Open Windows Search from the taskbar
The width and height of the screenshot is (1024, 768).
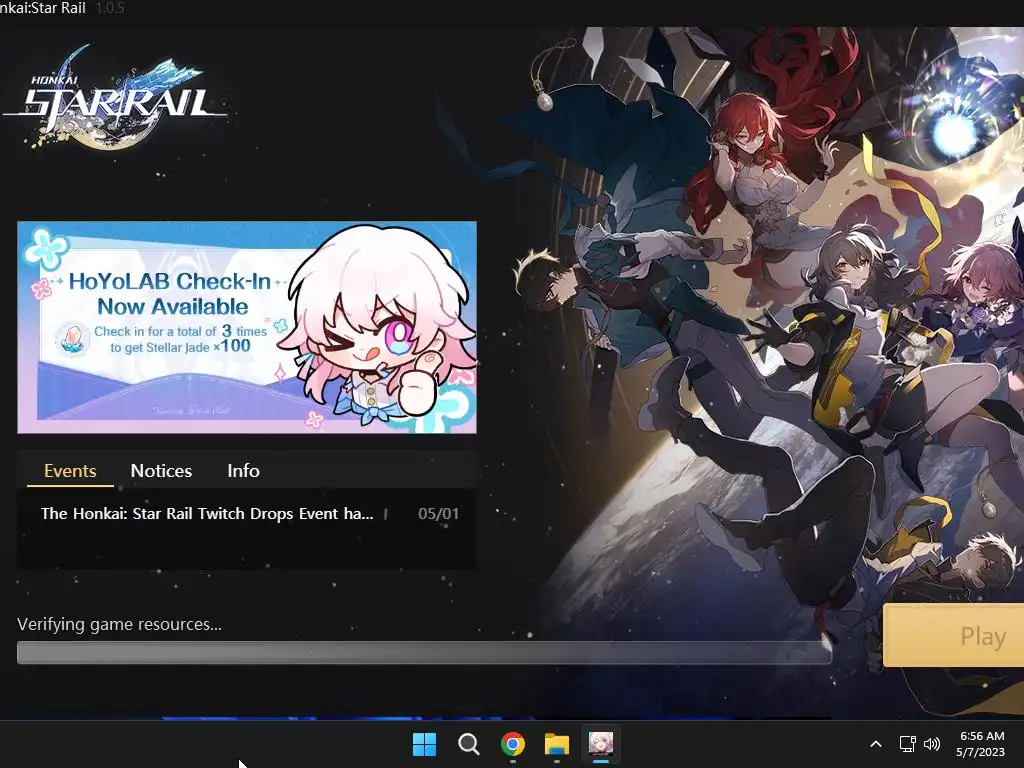(468, 744)
